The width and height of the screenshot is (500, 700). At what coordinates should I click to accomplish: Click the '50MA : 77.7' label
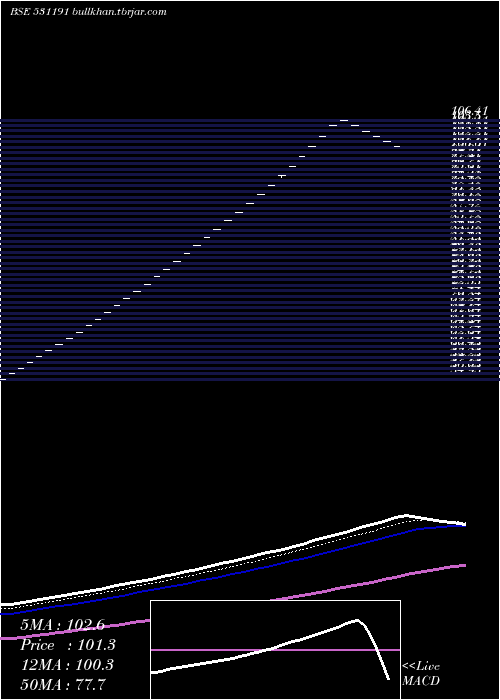[62, 684]
